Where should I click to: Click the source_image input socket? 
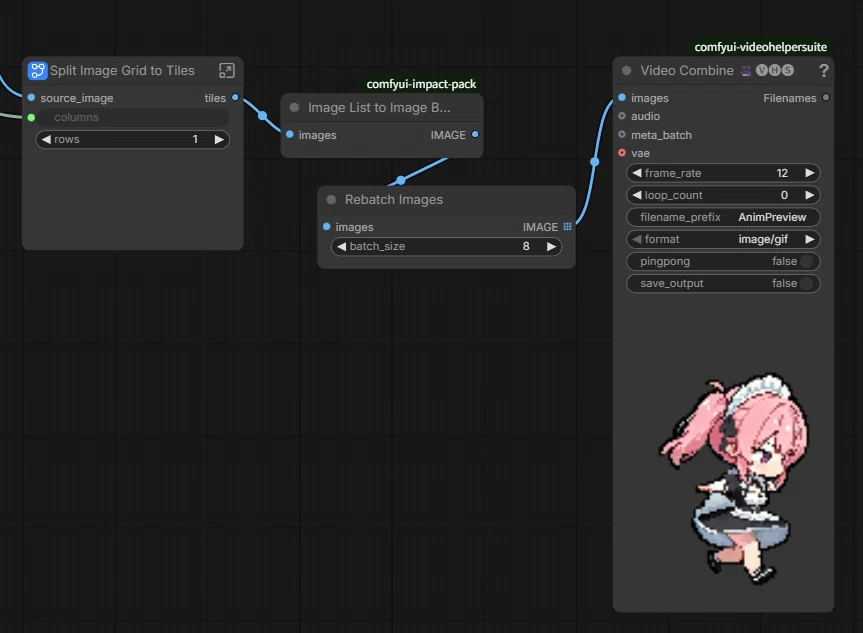click(31, 97)
